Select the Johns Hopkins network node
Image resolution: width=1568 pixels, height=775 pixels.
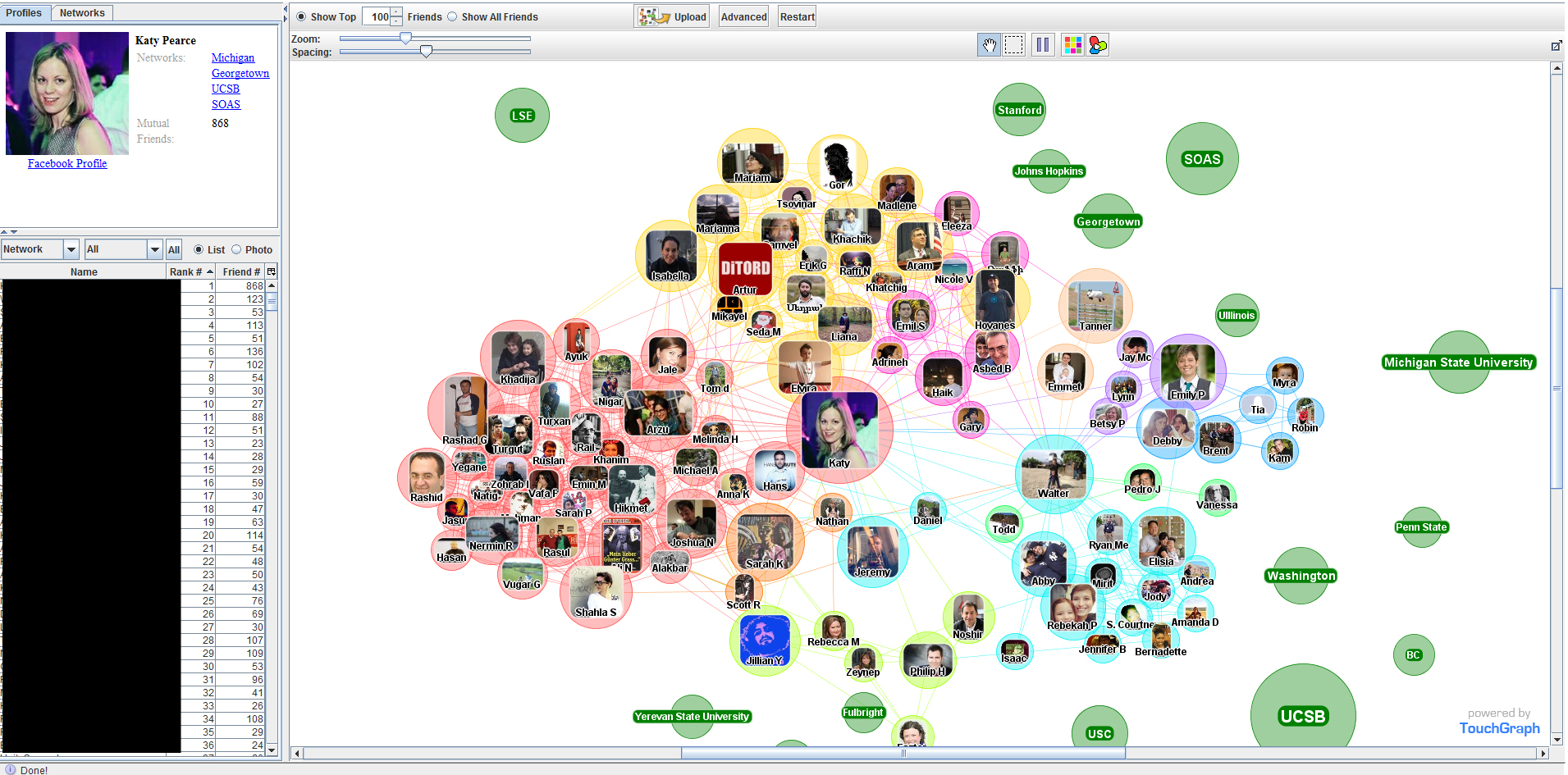click(x=1049, y=171)
